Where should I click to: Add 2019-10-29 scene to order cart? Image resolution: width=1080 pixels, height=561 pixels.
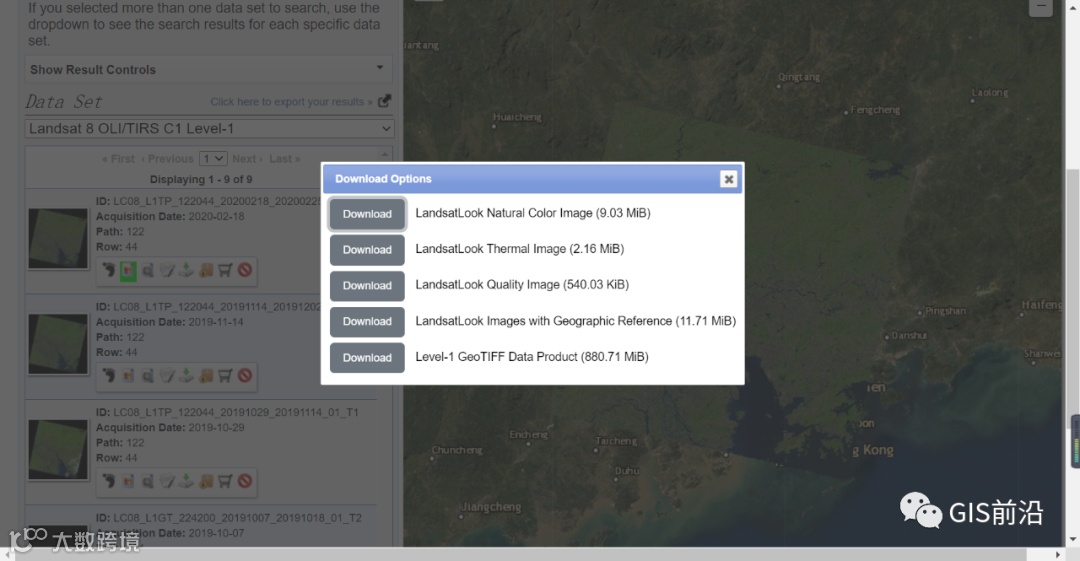pos(225,481)
